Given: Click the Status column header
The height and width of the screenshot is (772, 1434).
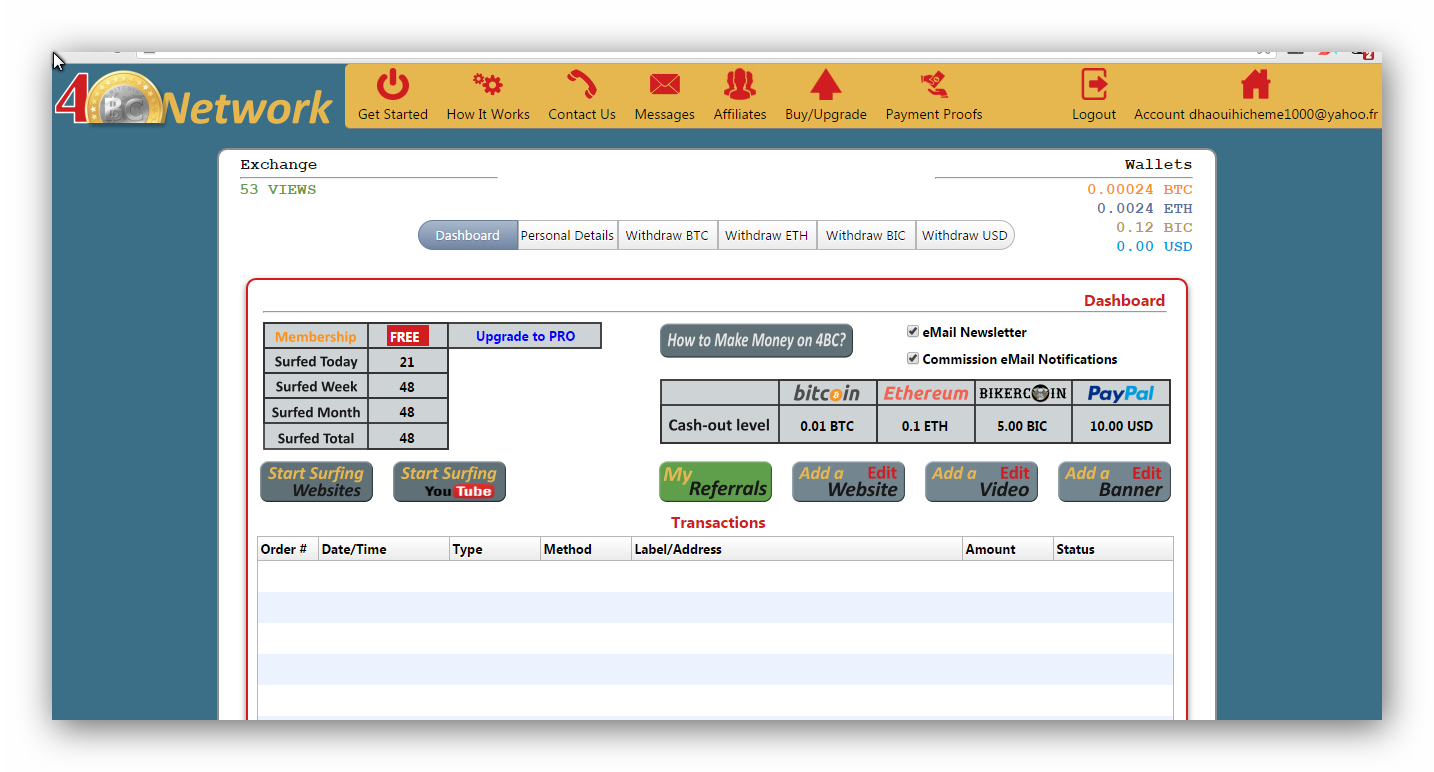Looking at the screenshot, I should 1113,549.
